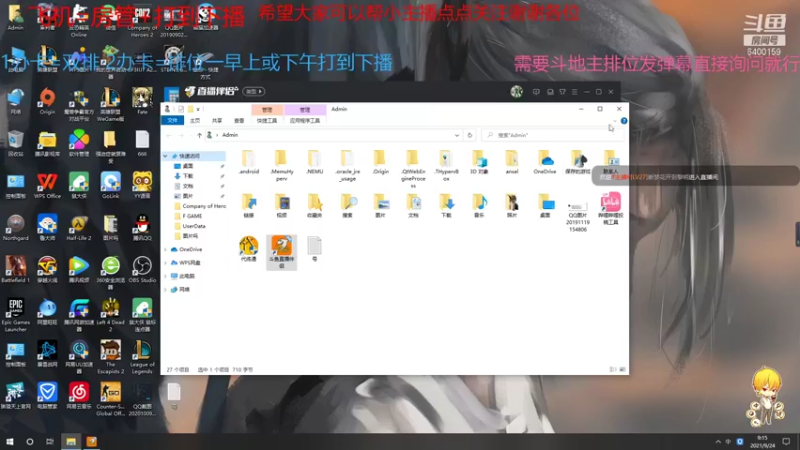Refresh the Admin folder view
Screen dimensions: 800x450
point(470,135)
